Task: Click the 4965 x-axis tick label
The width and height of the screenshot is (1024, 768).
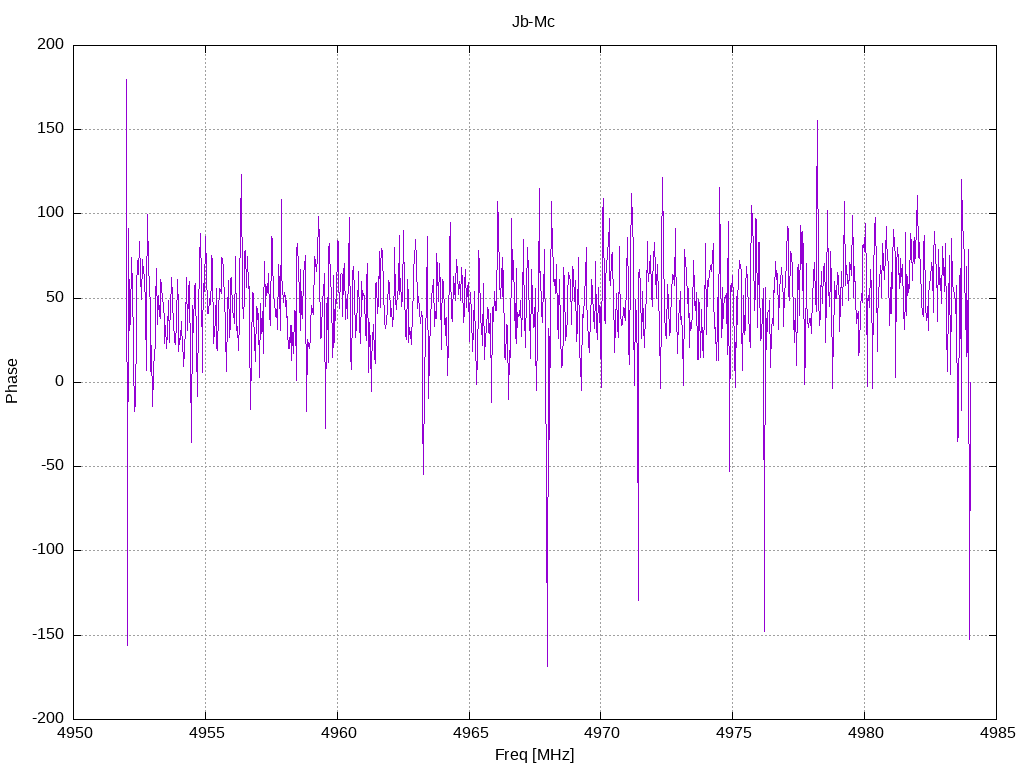Action: pyautogui.click(x=470, y=733)
